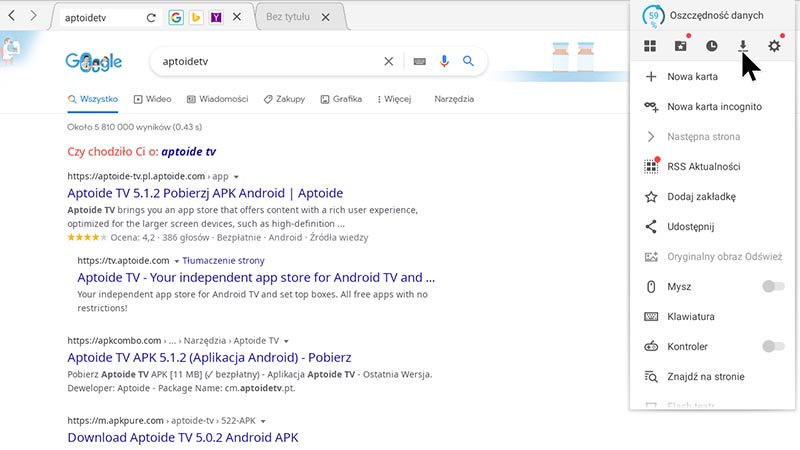Open the Klawiatura menu item
This screenshot has width=800, height=450.
(713, 316)
